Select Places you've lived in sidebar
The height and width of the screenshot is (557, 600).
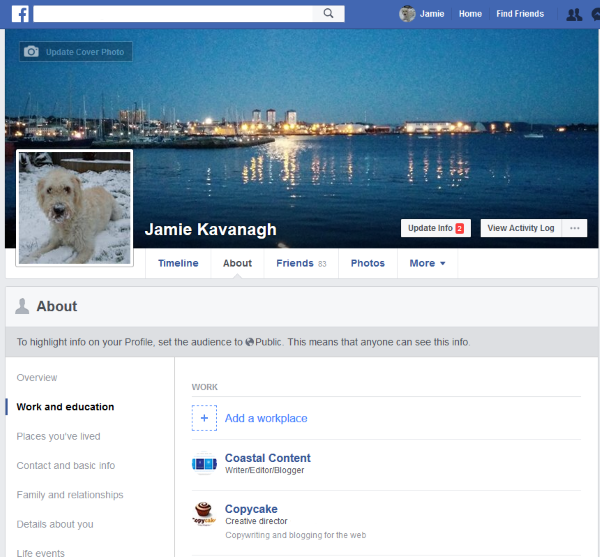pyautogui.click(x=58, y=436)
